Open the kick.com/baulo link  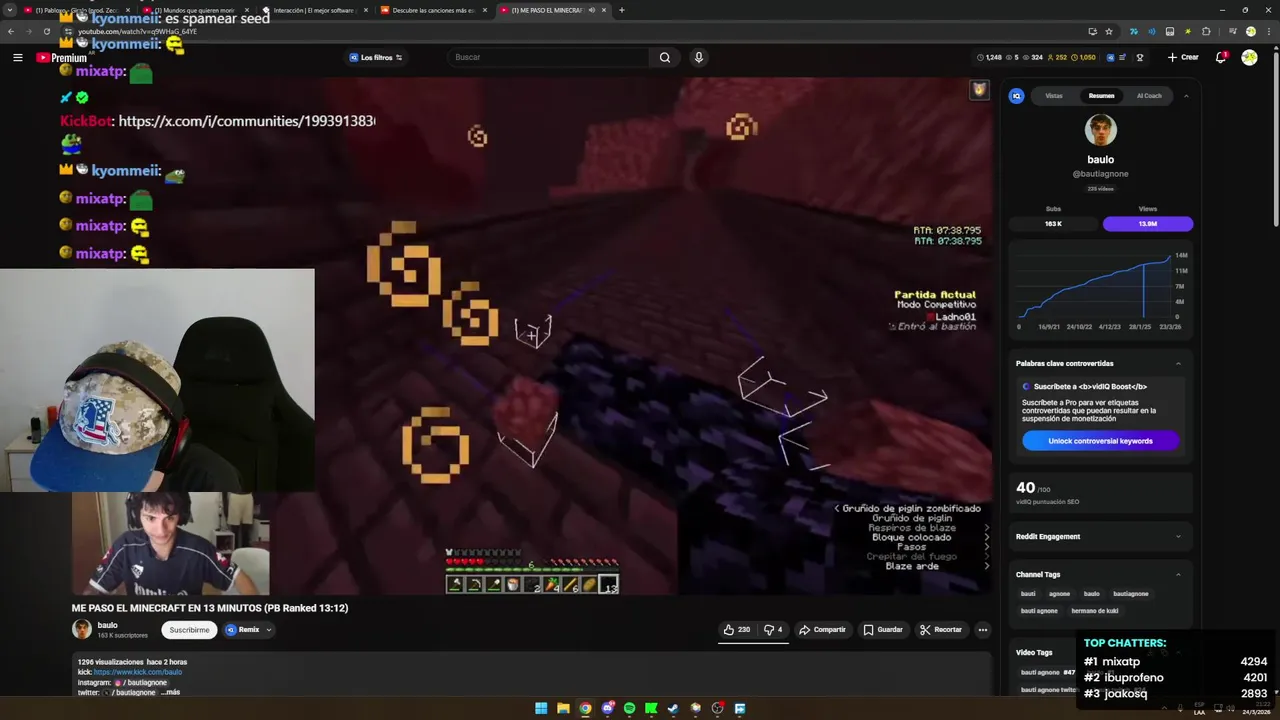(x=138, y=672)
